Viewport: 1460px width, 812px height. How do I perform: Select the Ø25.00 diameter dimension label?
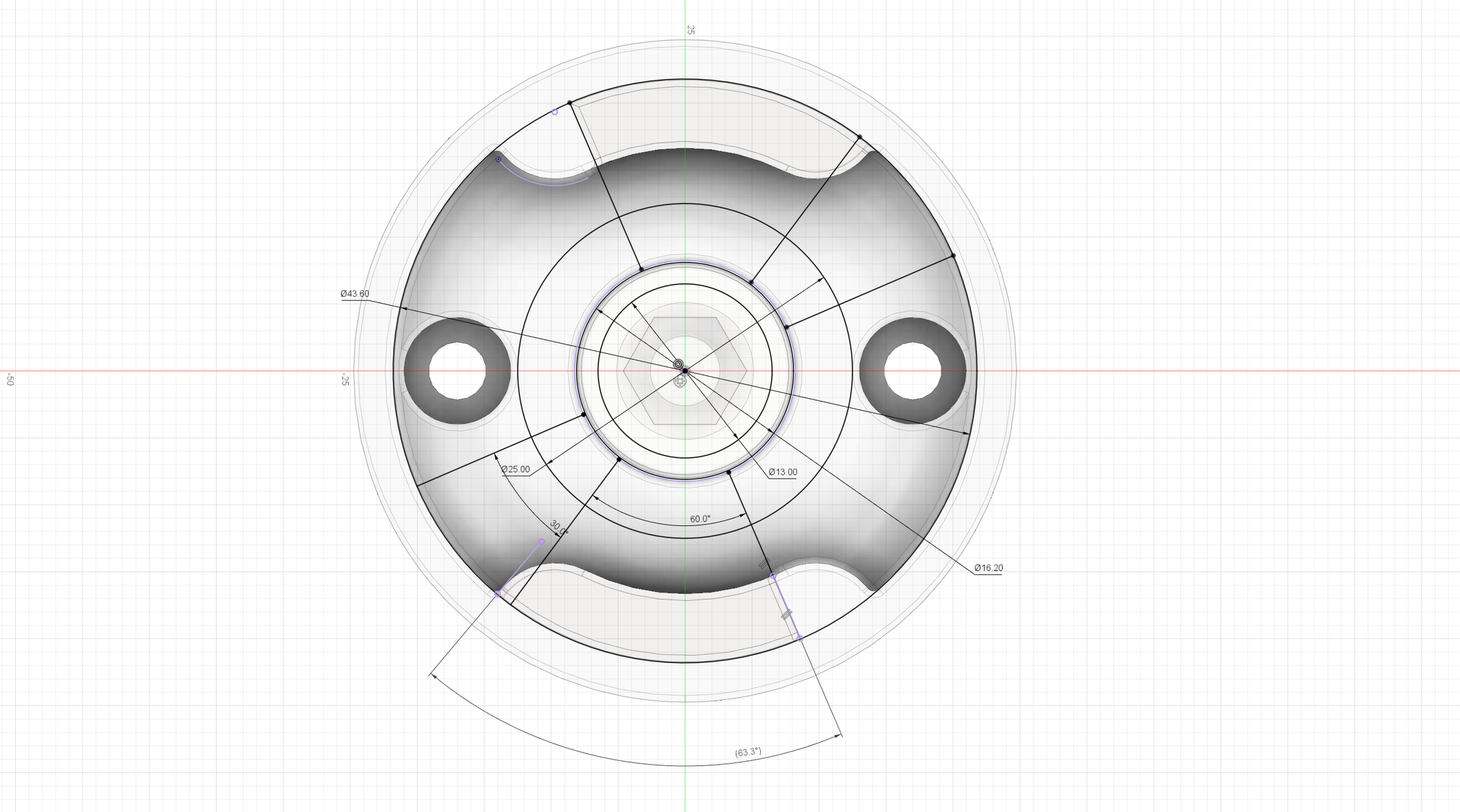pos(516,469)
